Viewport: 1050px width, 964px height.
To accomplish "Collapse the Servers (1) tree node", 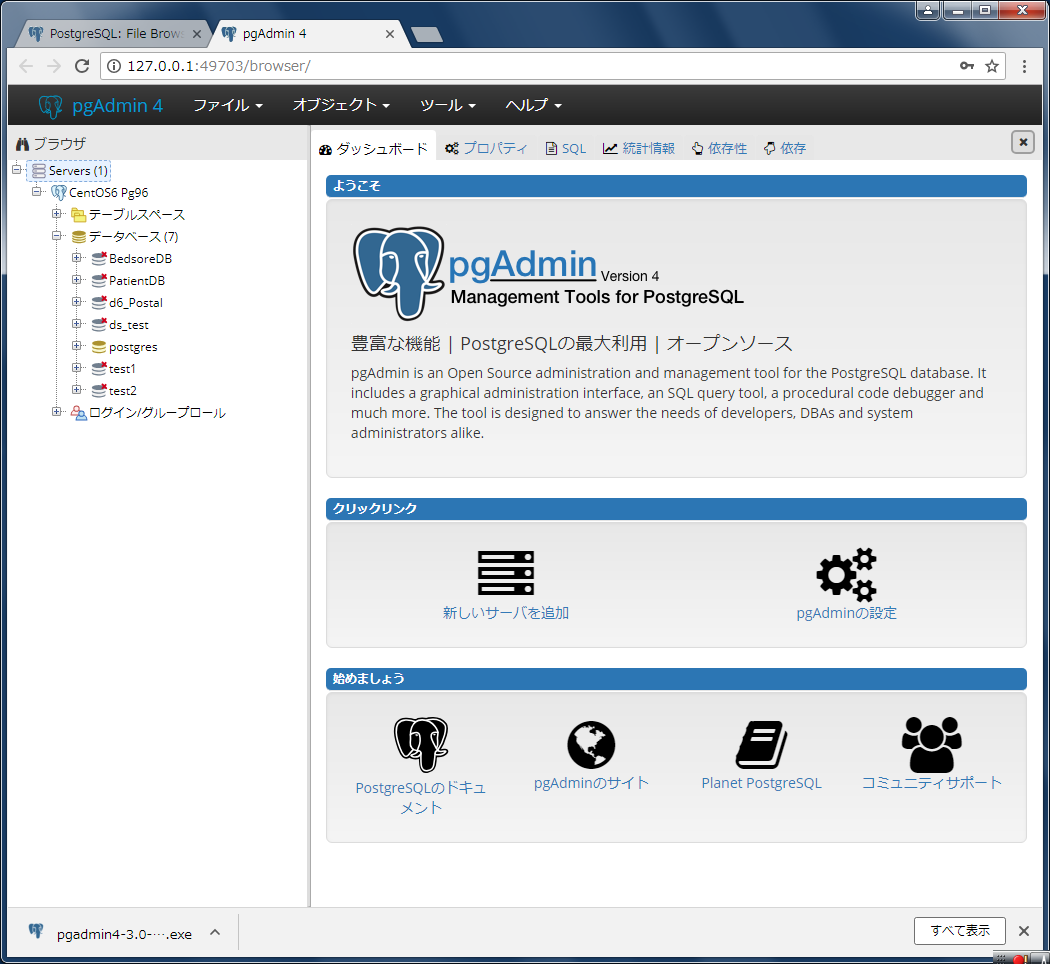I will [17, 170].
